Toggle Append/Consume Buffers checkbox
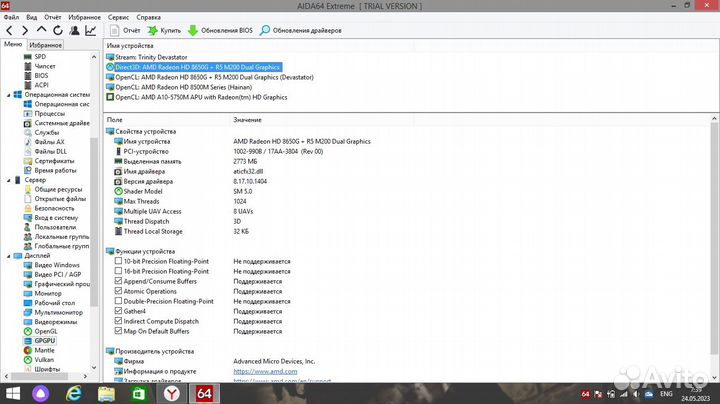 coord(118,281)
